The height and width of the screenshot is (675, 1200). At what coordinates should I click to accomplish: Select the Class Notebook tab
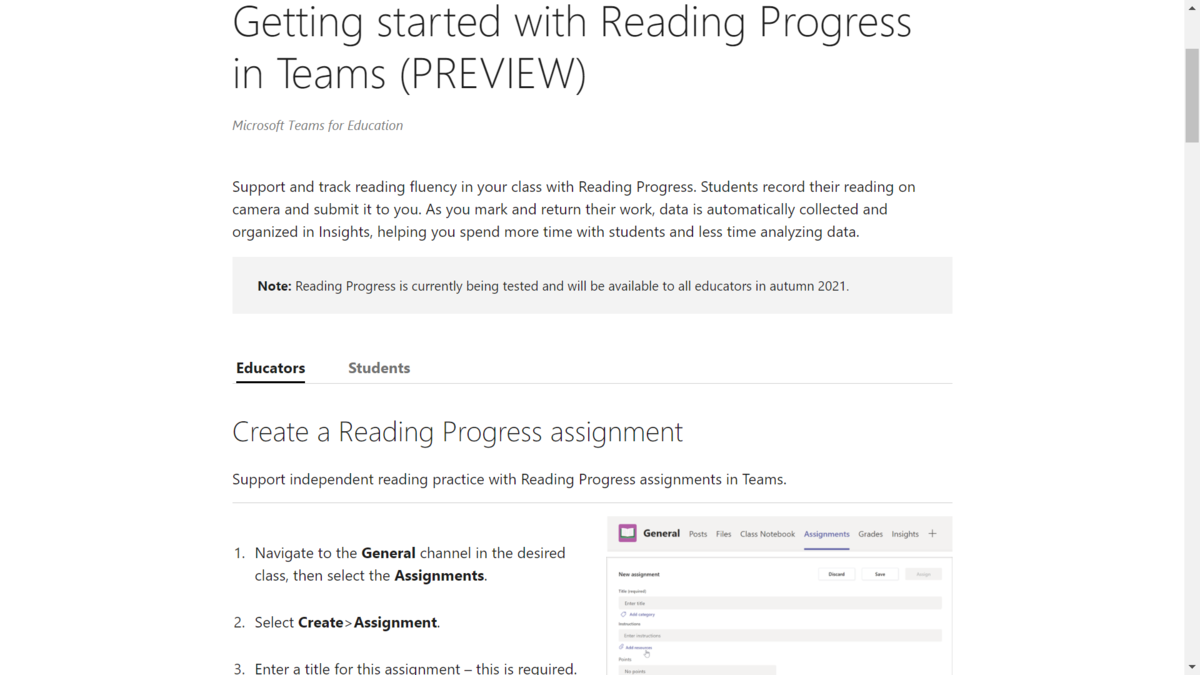(768, 534)
